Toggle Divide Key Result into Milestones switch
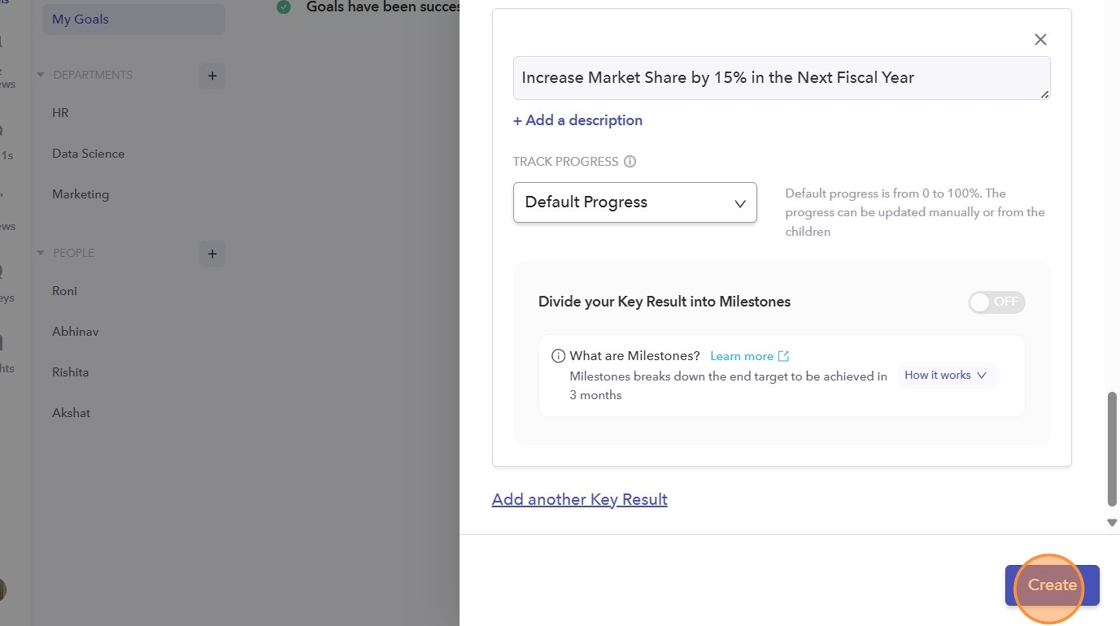Image resolution: width=1120 pixels, height=626 pixels. pos(996,302)
